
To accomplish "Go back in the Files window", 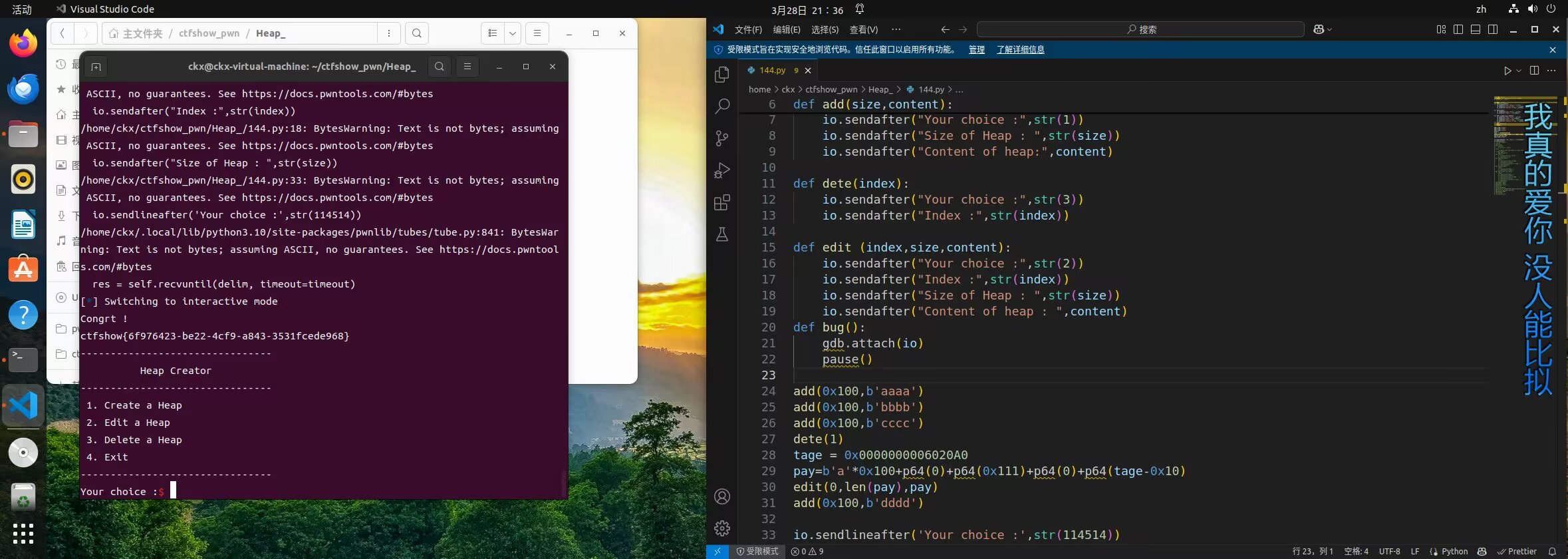I will coord(62,33).
